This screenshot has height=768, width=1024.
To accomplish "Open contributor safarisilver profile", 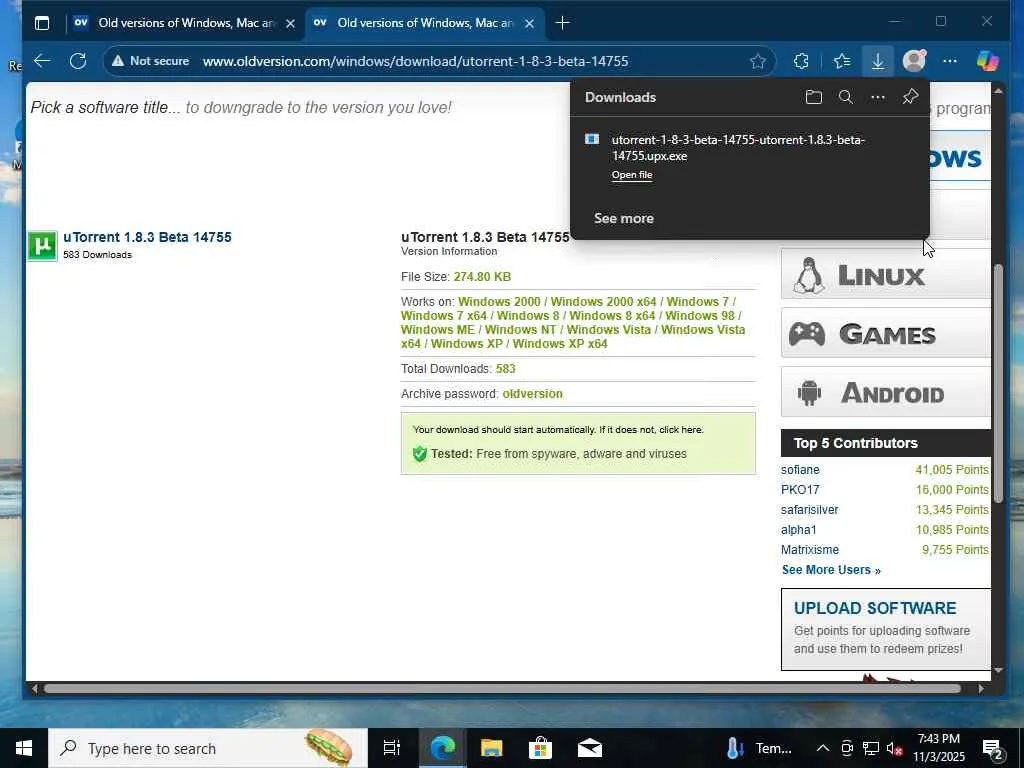I will click(x=810, y=509).
